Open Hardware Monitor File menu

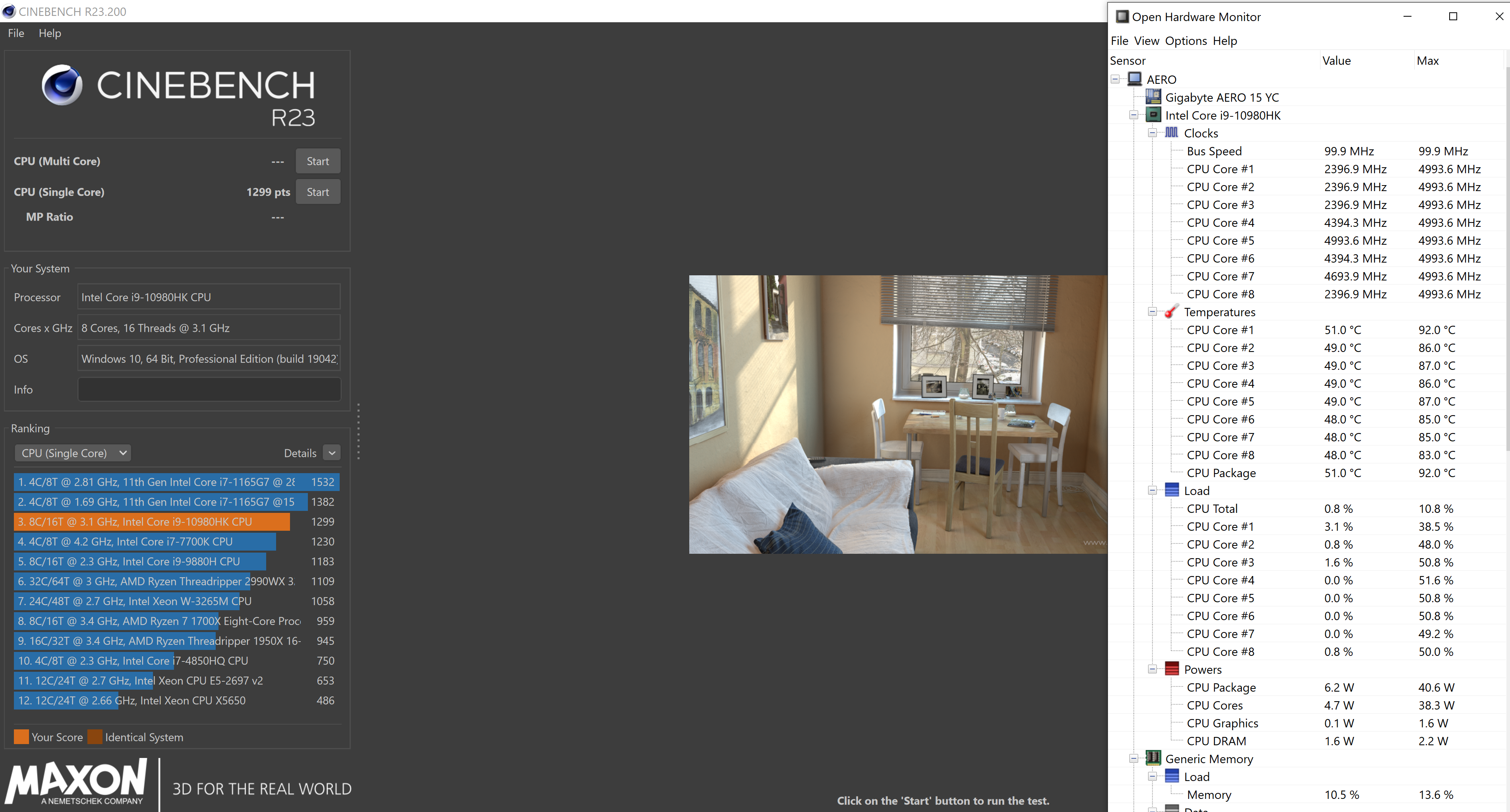click(x=1119, y=41)
